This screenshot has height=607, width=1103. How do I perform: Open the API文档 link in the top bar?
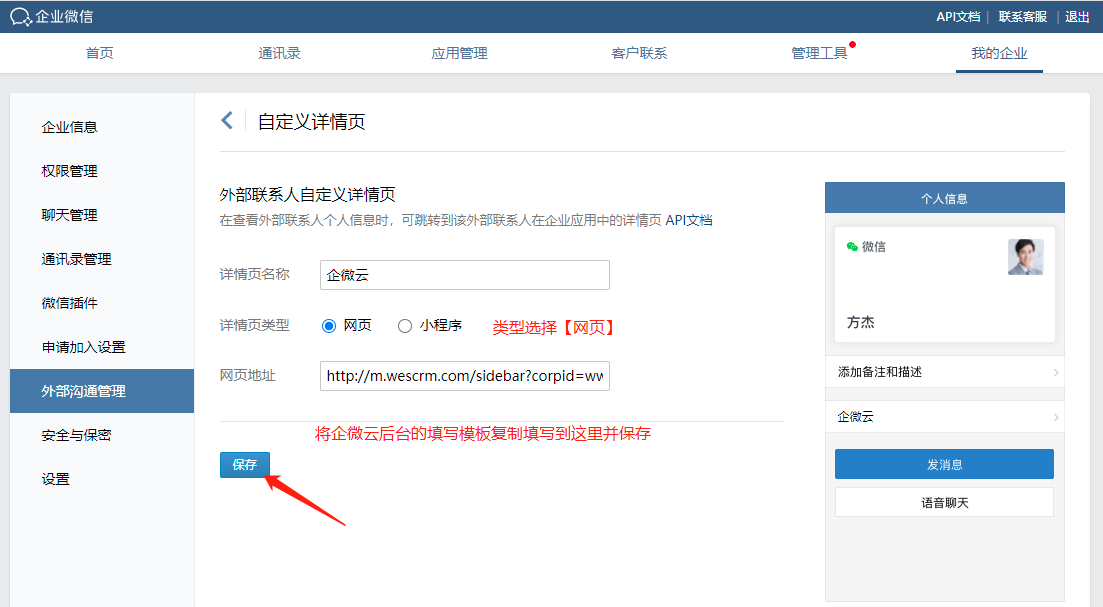point(958,17)
